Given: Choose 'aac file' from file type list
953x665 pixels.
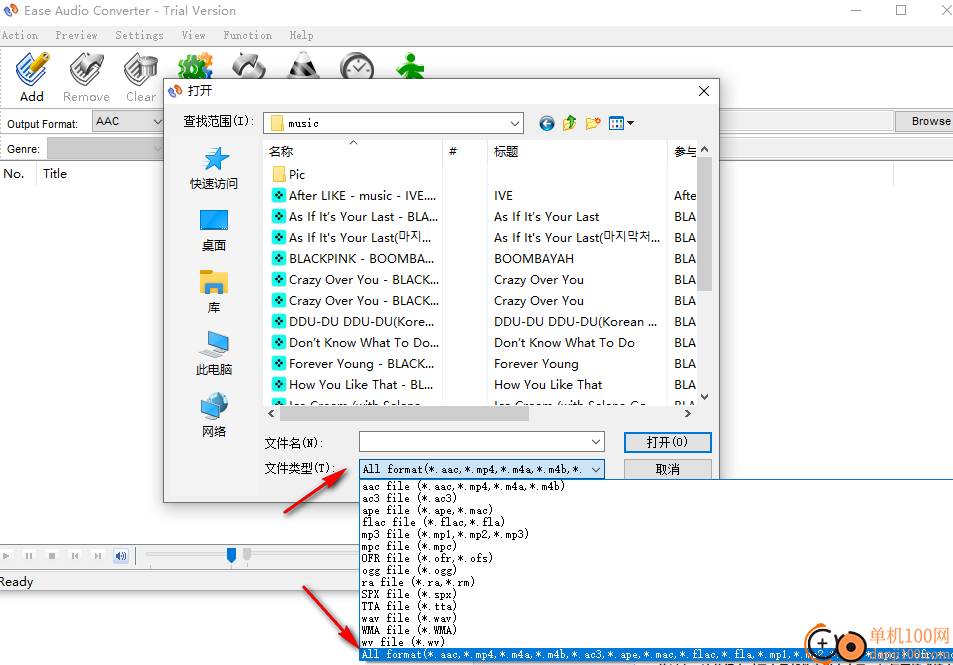Looking at the screenshot, I should (x=463, y=486).
